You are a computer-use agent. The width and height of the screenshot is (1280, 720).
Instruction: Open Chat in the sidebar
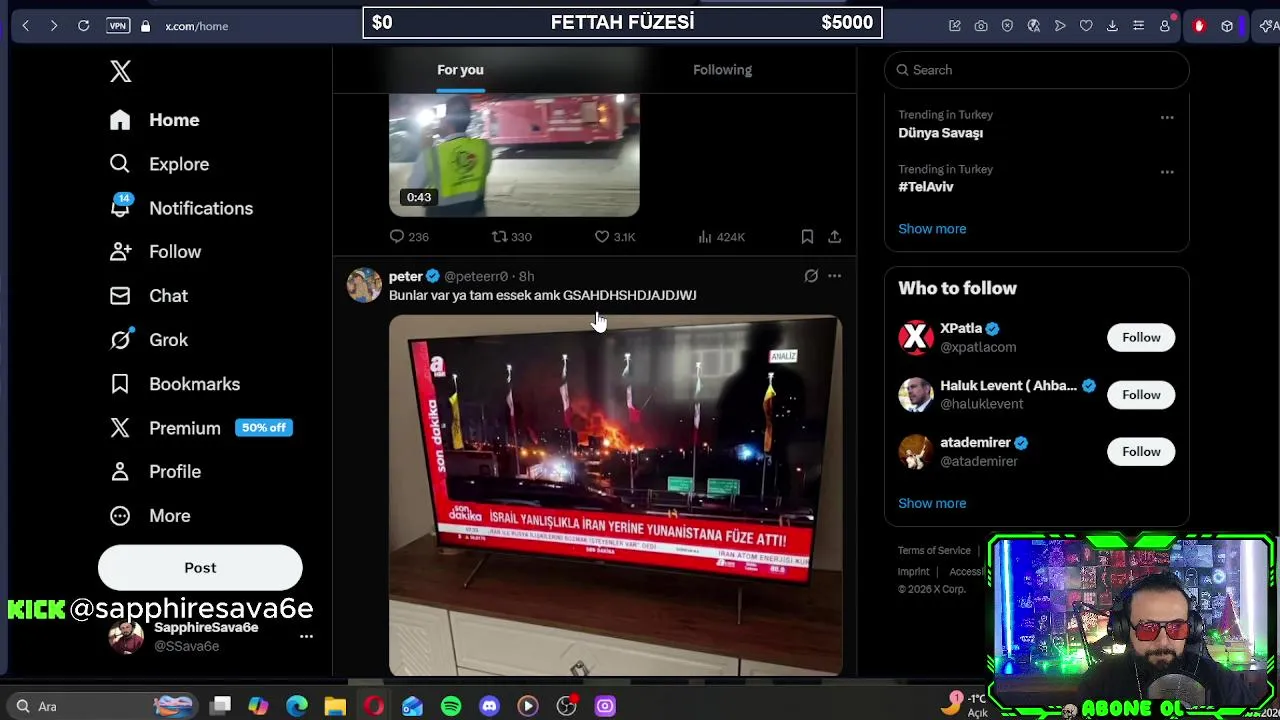tap(149, 296)
